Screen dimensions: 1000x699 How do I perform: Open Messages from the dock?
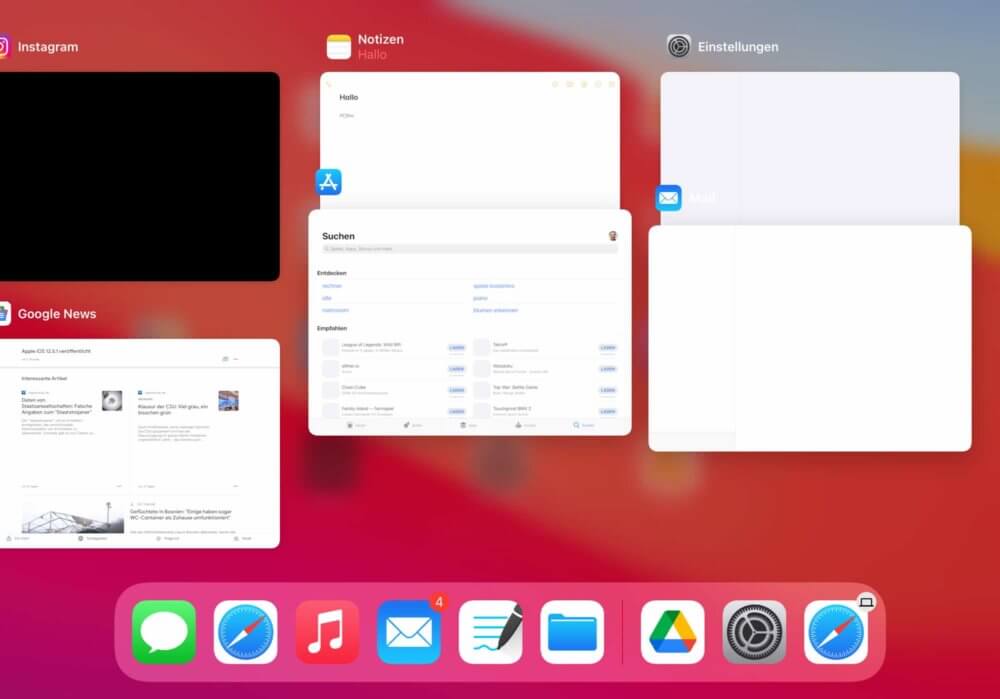click(164, 632)
